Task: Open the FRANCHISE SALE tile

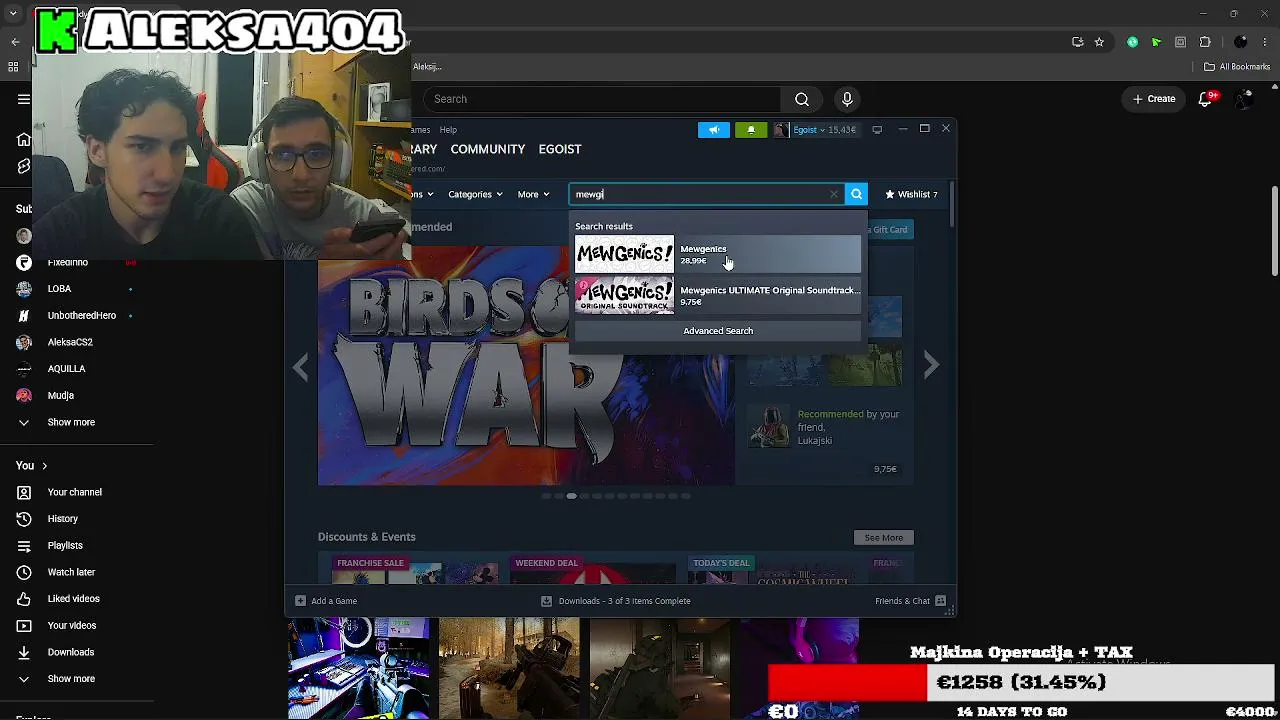Action: pyautogui.click(x=416, y=569)
